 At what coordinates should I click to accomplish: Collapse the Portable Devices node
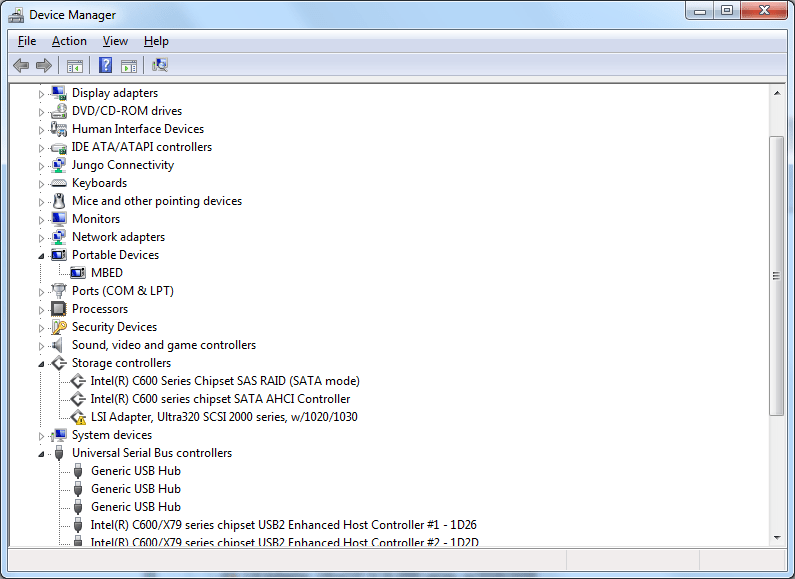coord(42,255)
